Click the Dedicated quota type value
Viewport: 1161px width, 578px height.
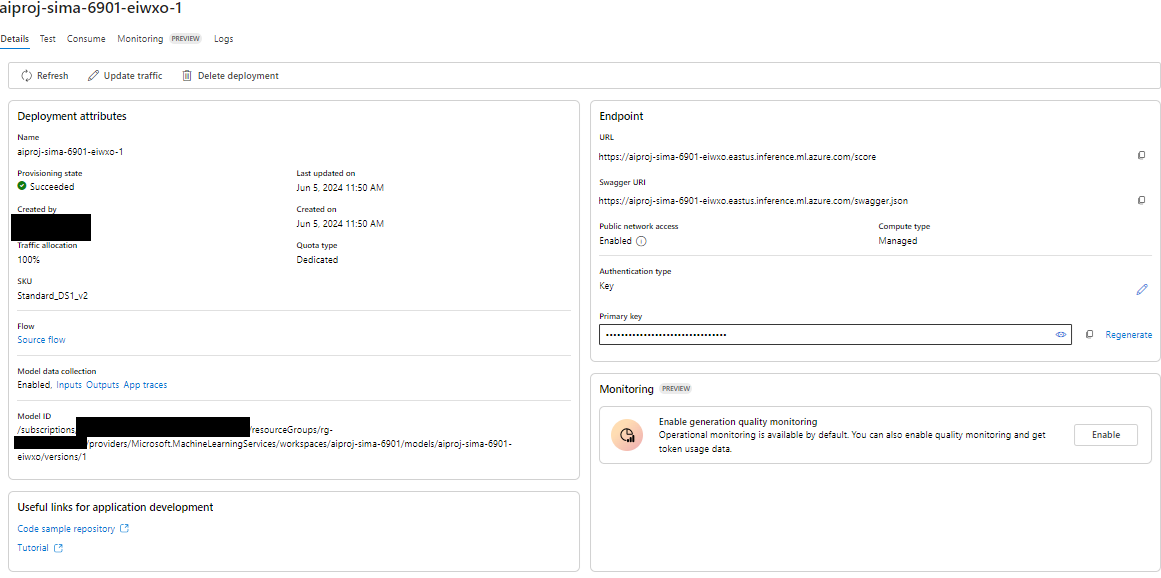(x=317, y=260)
